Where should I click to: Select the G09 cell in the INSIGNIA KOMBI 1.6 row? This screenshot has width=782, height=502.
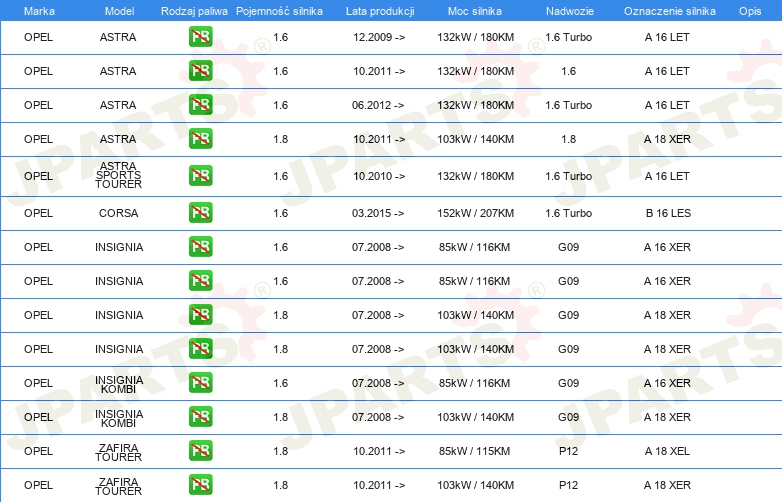(x=569, y=383)
